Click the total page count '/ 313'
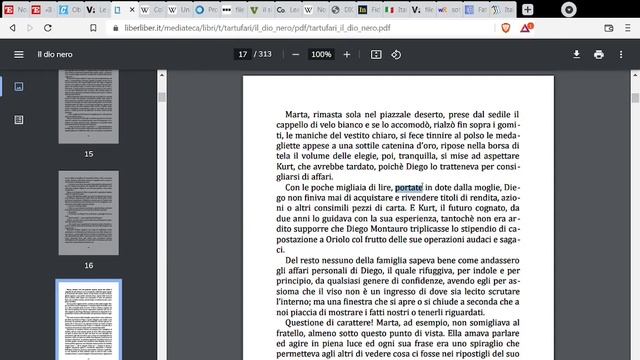640x360 pixels. click(x=263, y=54)
